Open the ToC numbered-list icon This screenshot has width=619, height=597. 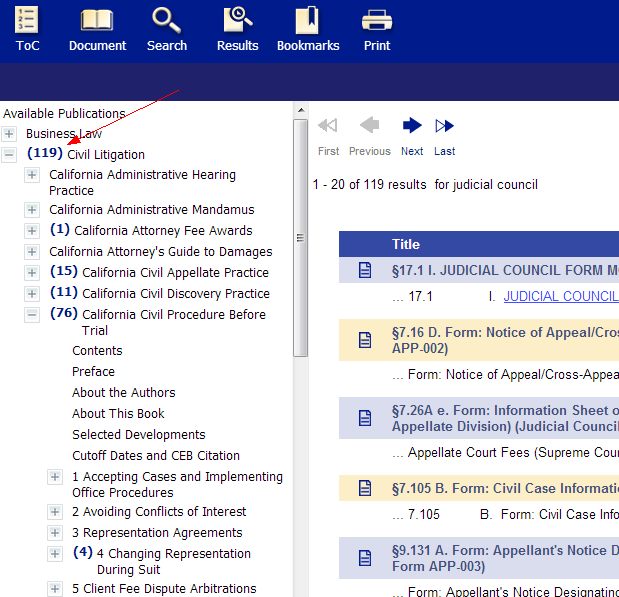coord(27,19)
